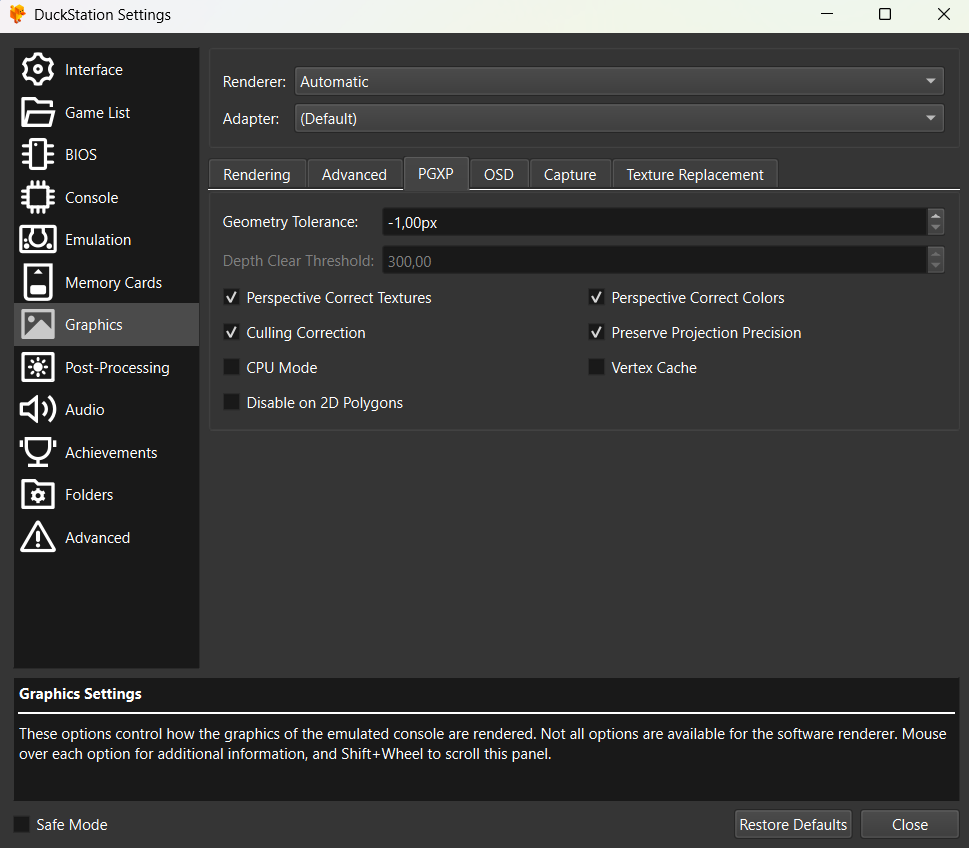Go to Texture Replacement tab
This screenshot has height=848, width=969.
(695, 174)
